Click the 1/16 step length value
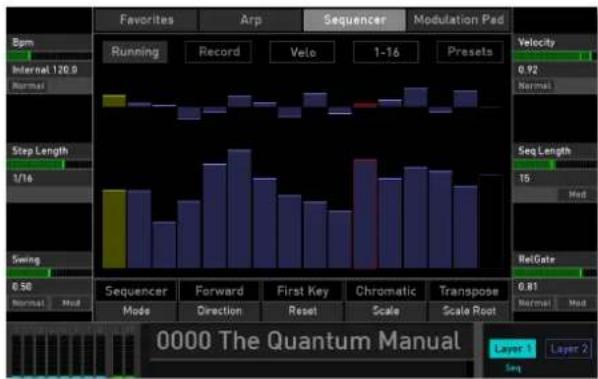Viewport: 598px width, 379px height. (23, 178)
